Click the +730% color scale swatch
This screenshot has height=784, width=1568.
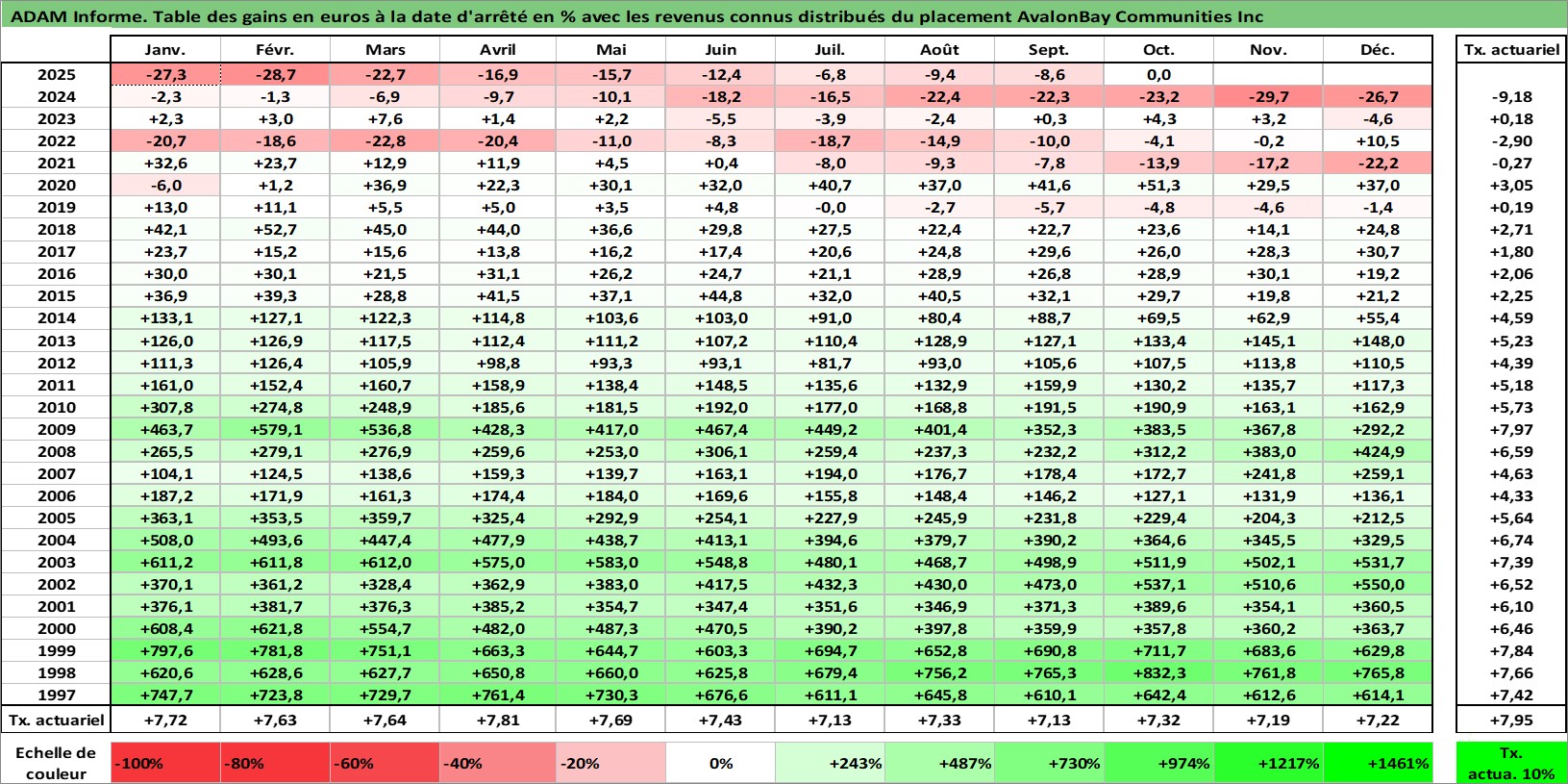1049,763
